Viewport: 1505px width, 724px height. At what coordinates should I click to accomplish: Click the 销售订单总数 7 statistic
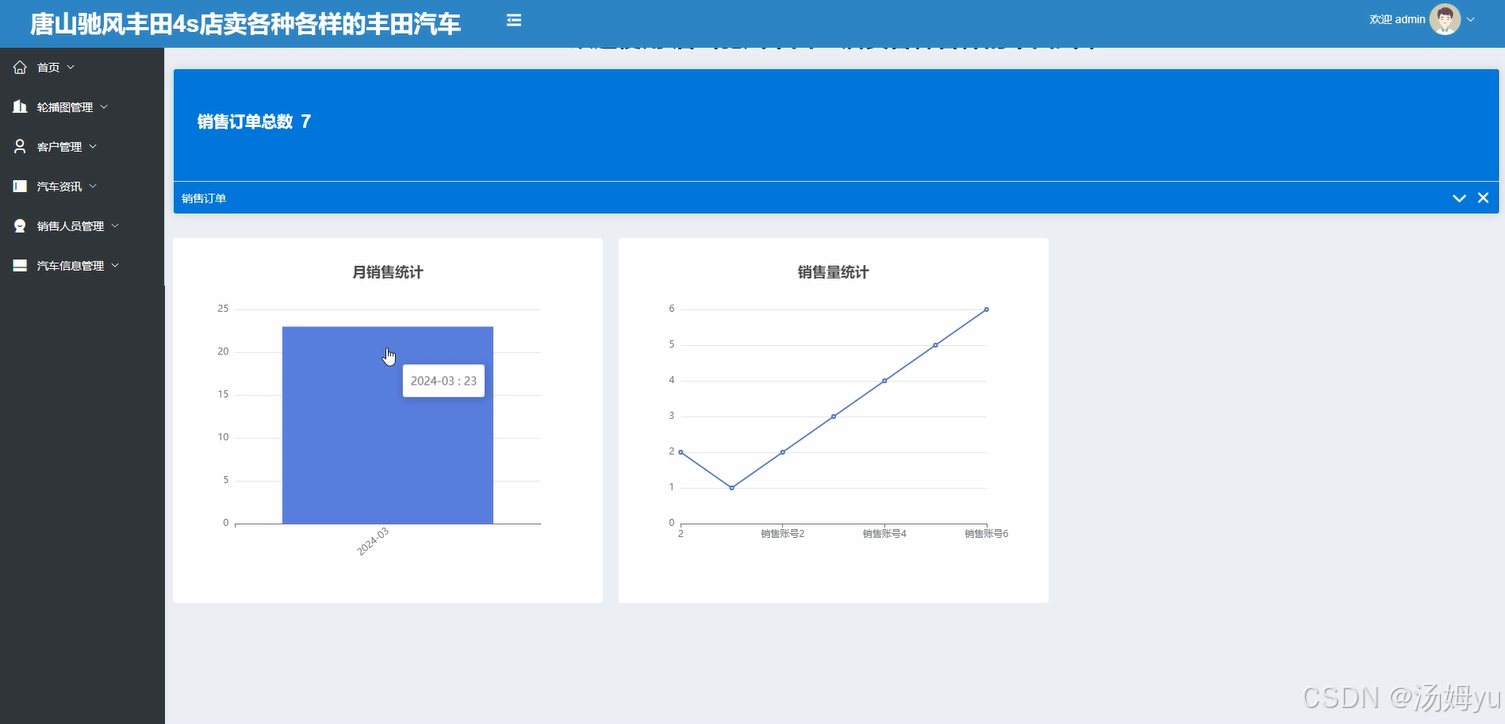254,121
